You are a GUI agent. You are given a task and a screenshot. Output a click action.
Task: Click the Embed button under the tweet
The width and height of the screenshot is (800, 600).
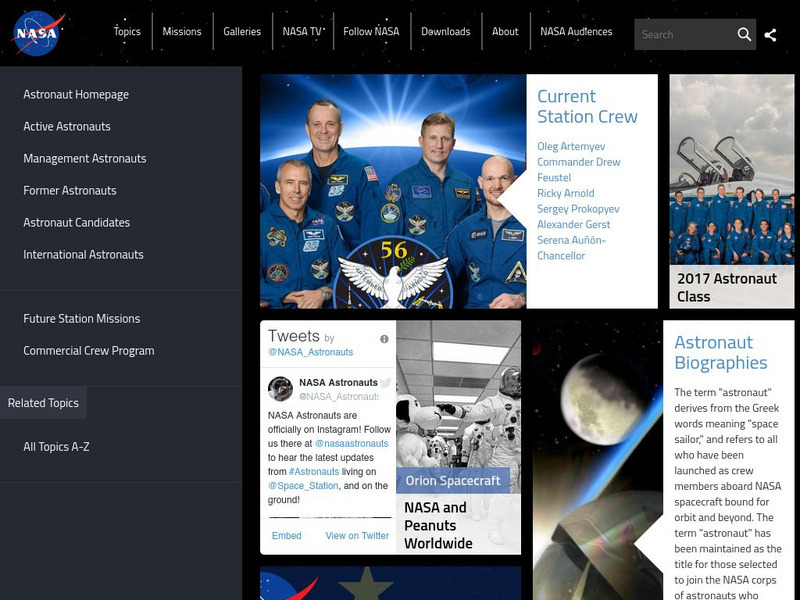tap(287, 535)
